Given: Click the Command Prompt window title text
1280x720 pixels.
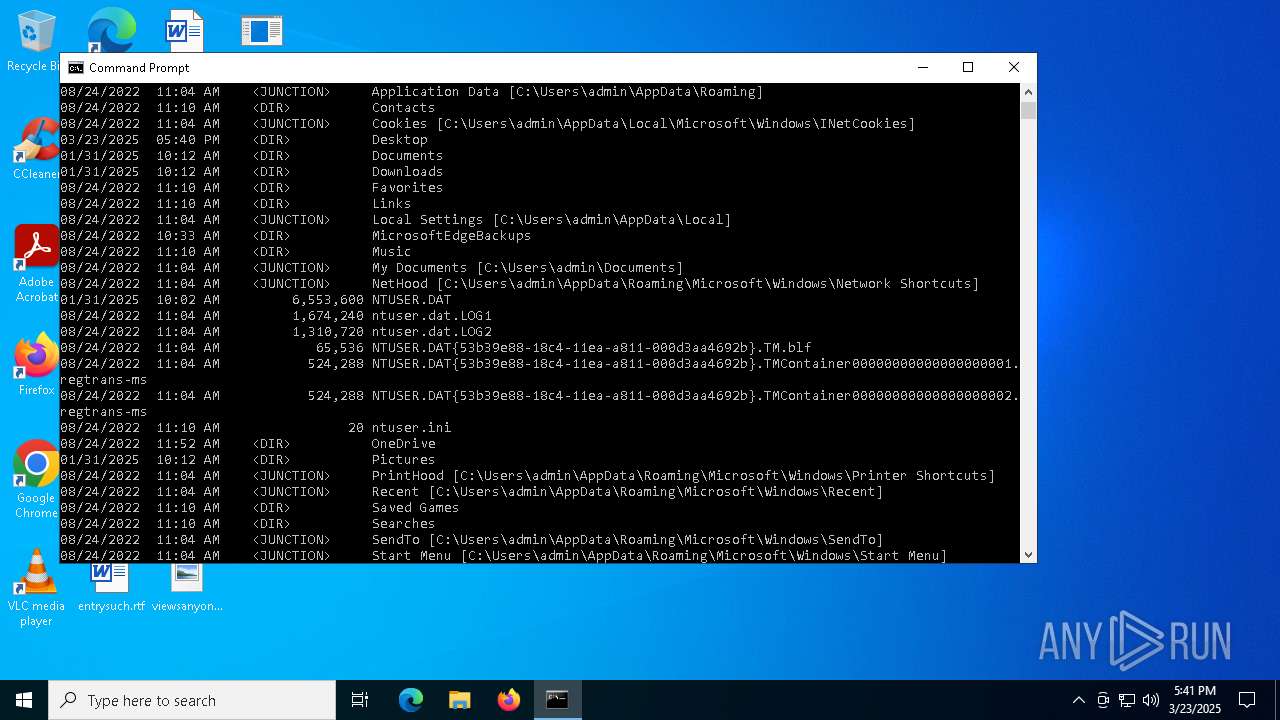Looking at the screenshot, I should pyautogui.click(x=139, y=68).
